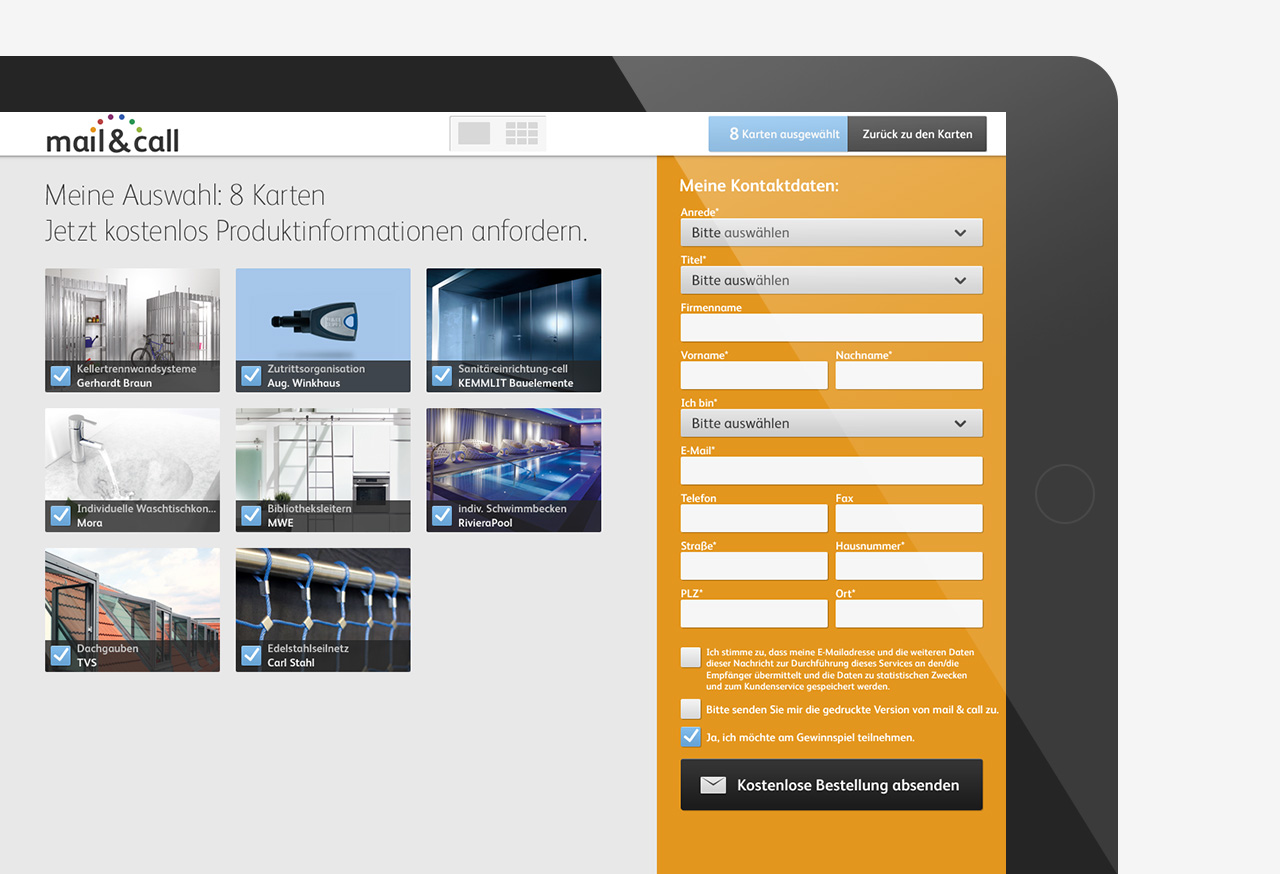This screenshot has height=874, width=1280.
Task: Focus the Fax input field
Action: [x=909, y=518]
